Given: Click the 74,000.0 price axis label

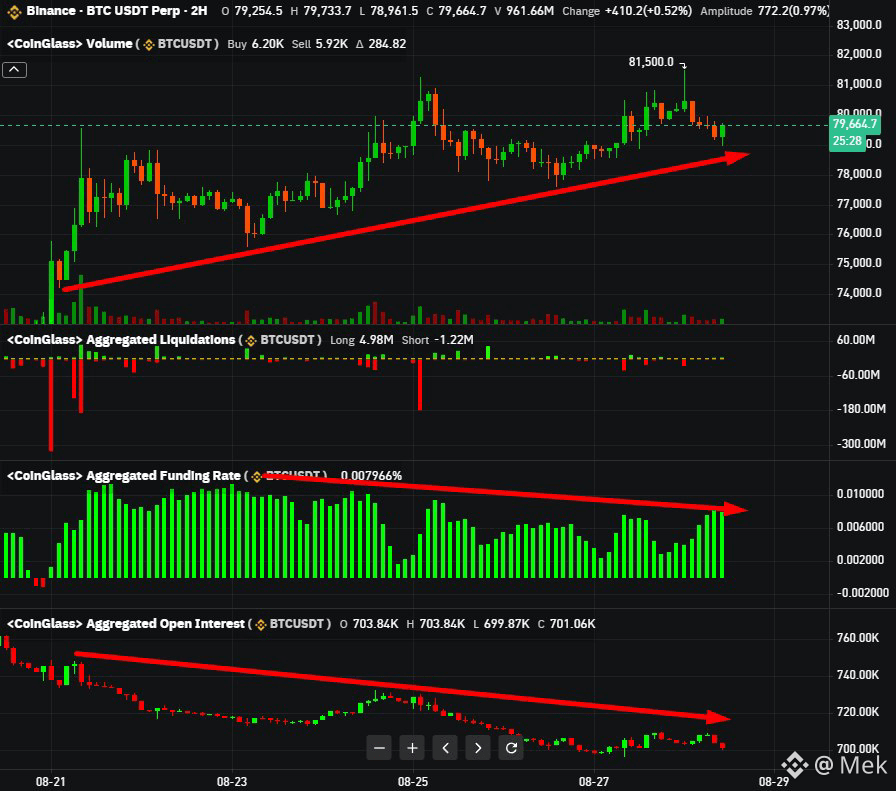Looking at the screenshot, I should pyautogui.click(x=859, y=293).
